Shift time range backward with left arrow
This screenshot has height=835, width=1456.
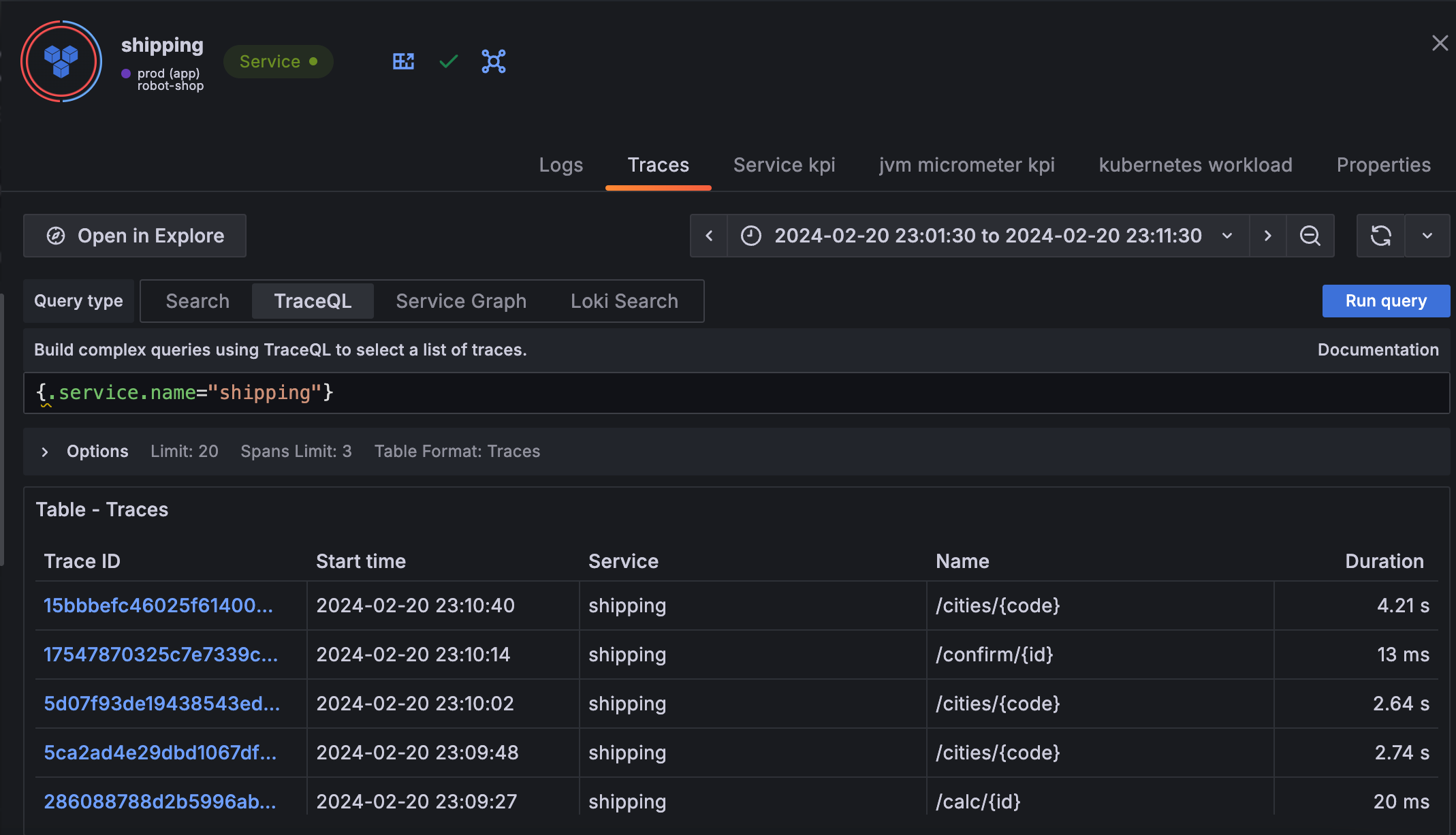click(x=709, y=236)
